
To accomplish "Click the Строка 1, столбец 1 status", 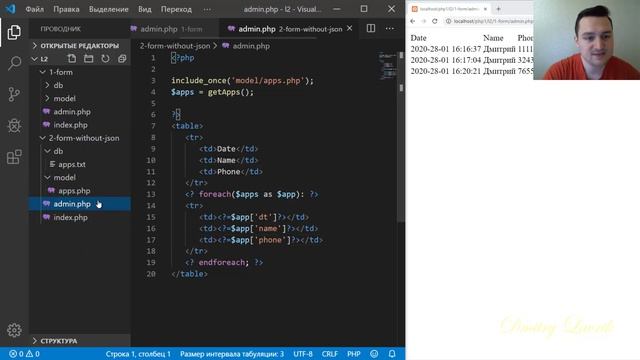I will 138,354.
